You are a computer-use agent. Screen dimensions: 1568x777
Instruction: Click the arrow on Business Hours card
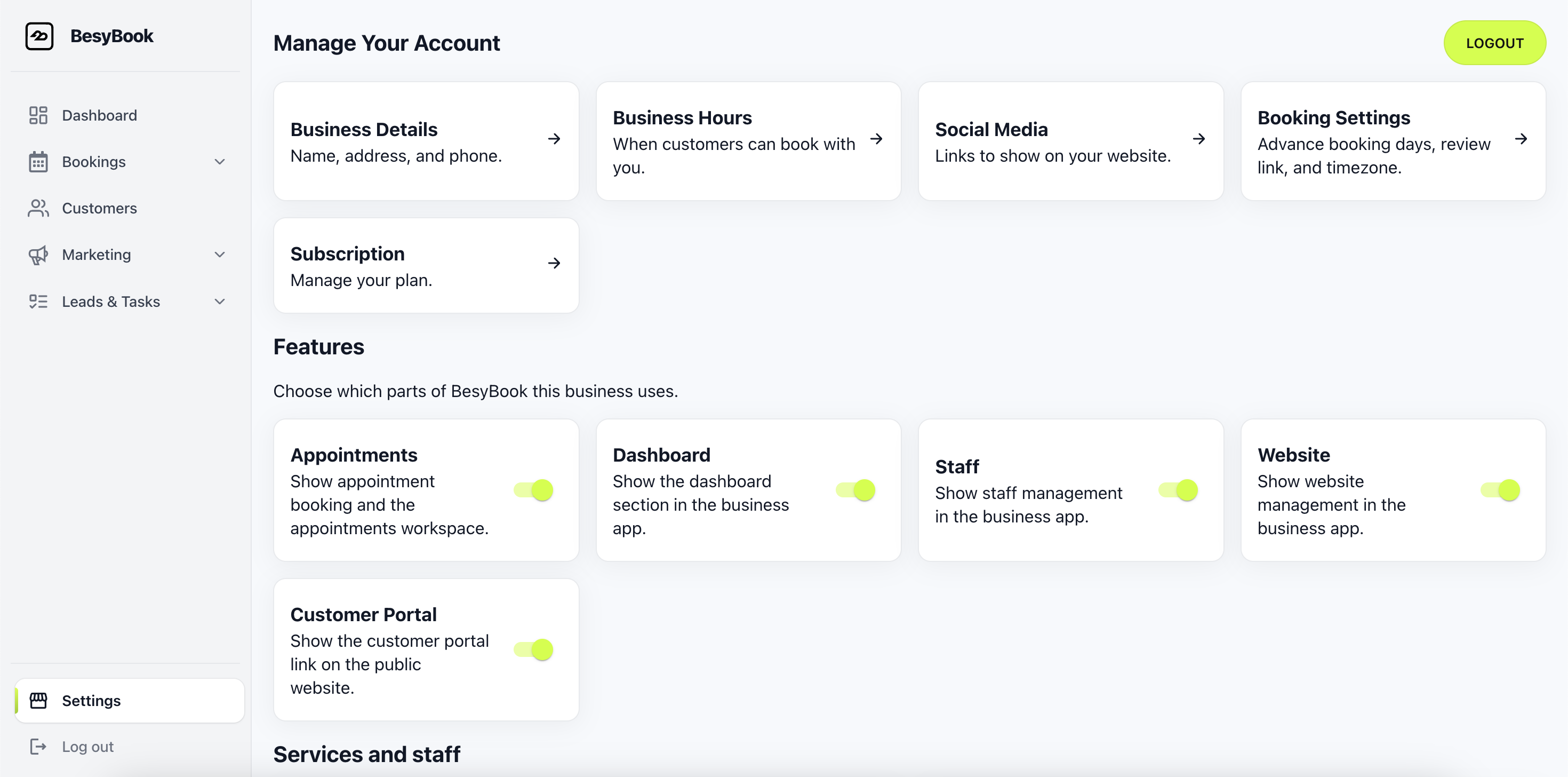pos(876,139)
